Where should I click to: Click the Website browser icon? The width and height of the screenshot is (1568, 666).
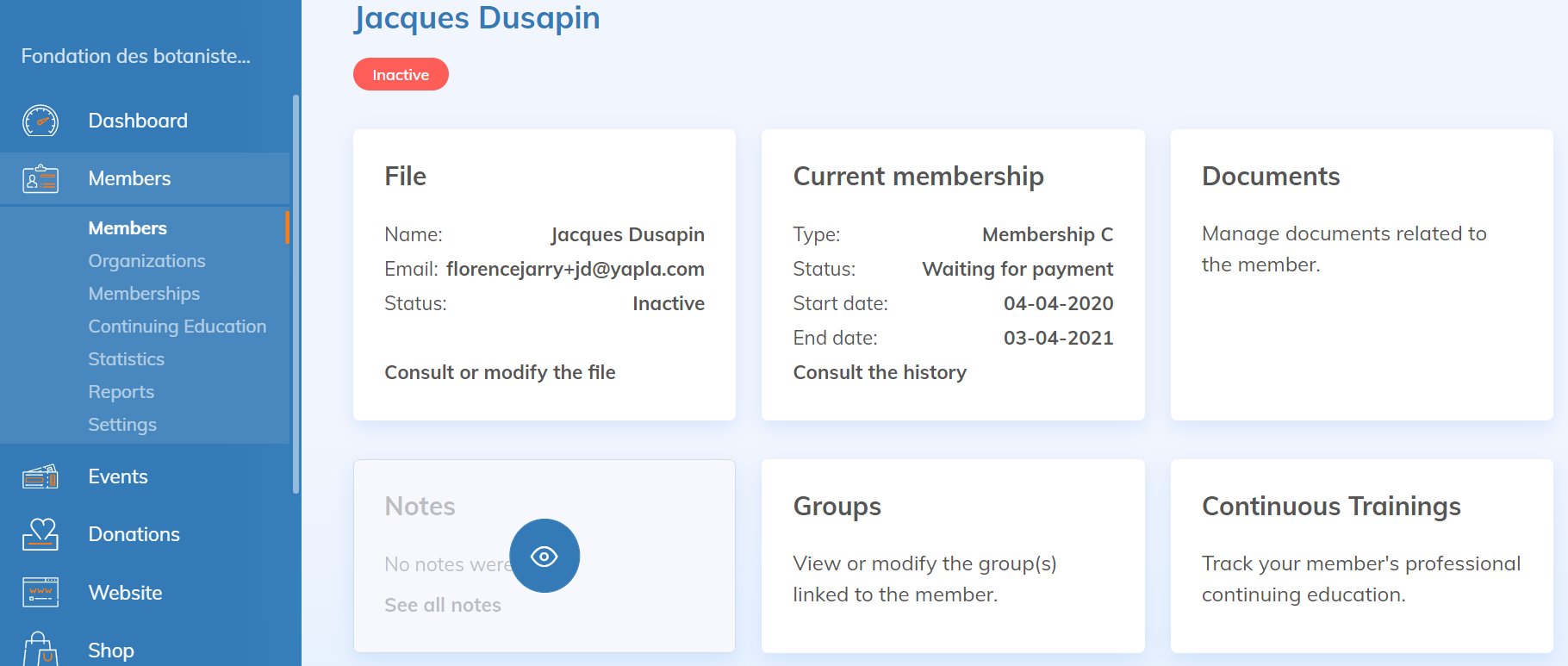click(40, 593)
